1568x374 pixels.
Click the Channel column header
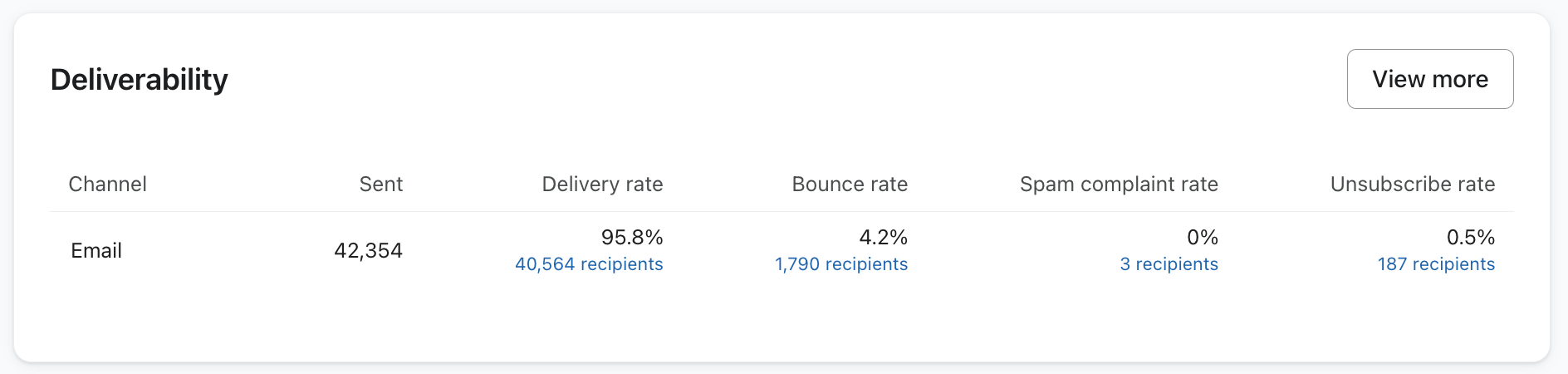point(107,184)
